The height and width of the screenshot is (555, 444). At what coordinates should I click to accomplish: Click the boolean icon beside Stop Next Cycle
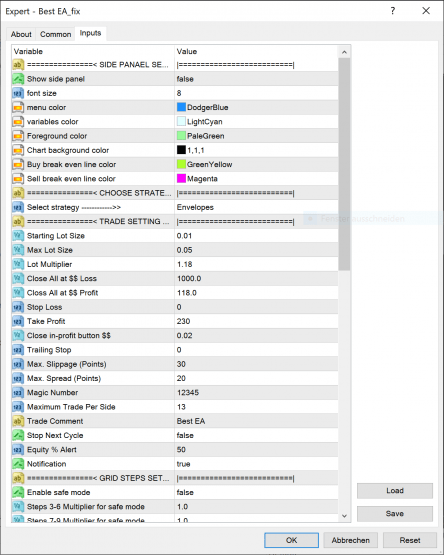coord(18,435)
